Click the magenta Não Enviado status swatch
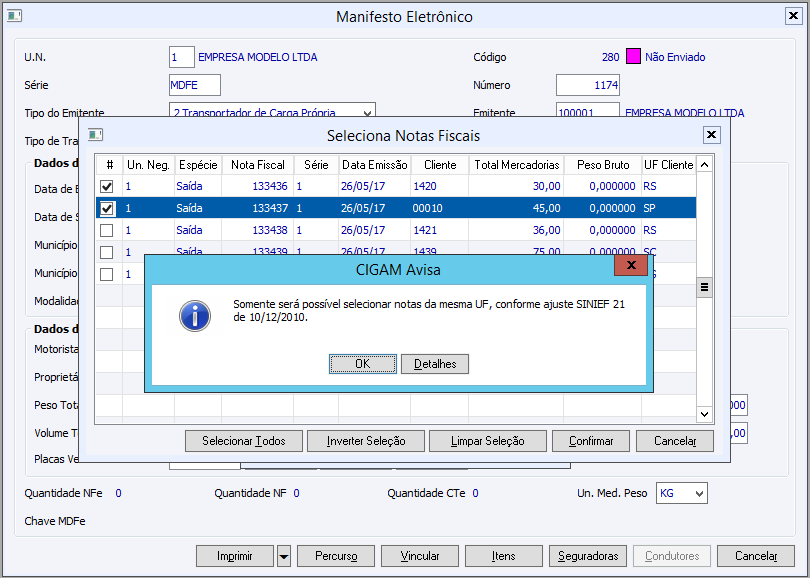 tap(633, 56)
